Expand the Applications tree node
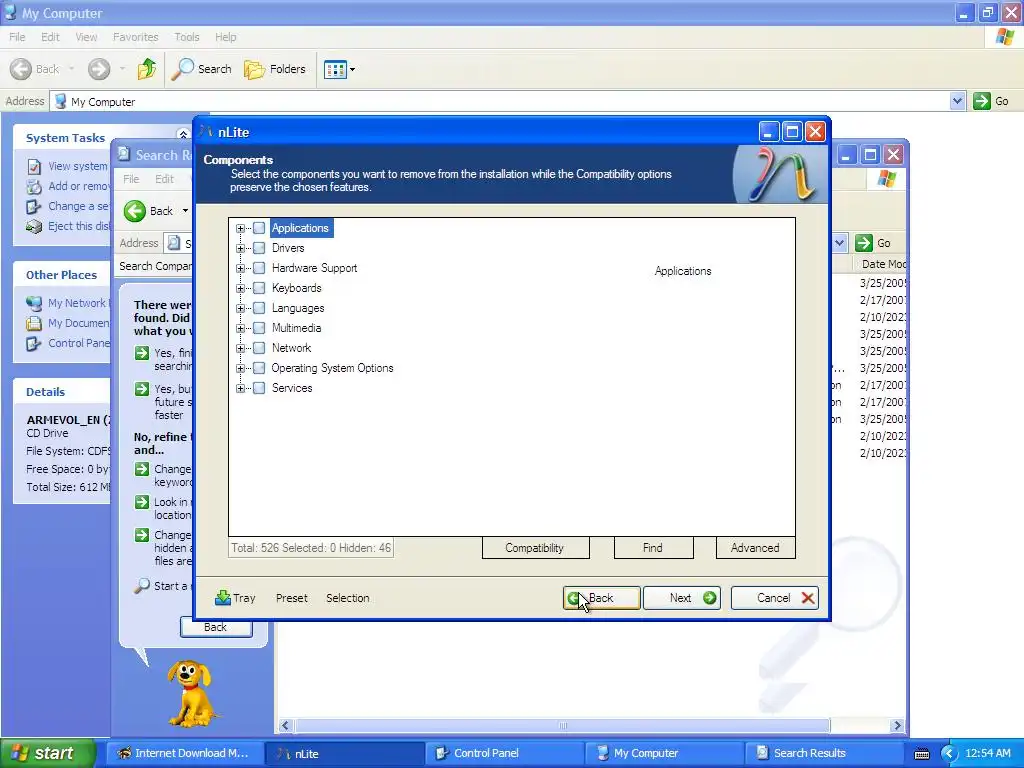Image resolution: width=1024 pixels, height=768 pixels. (240, 229)
